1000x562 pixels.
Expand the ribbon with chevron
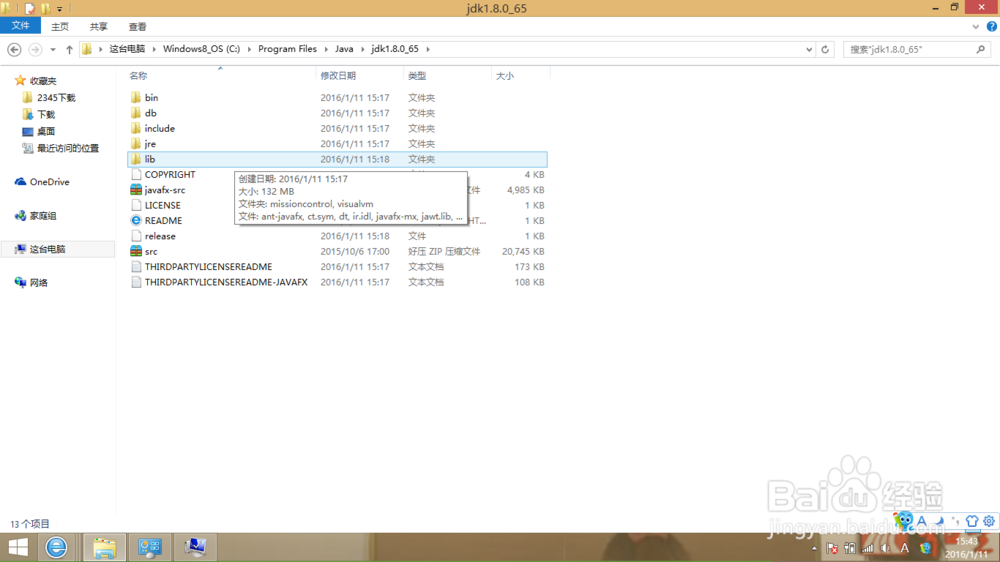(x=975, y=27)
